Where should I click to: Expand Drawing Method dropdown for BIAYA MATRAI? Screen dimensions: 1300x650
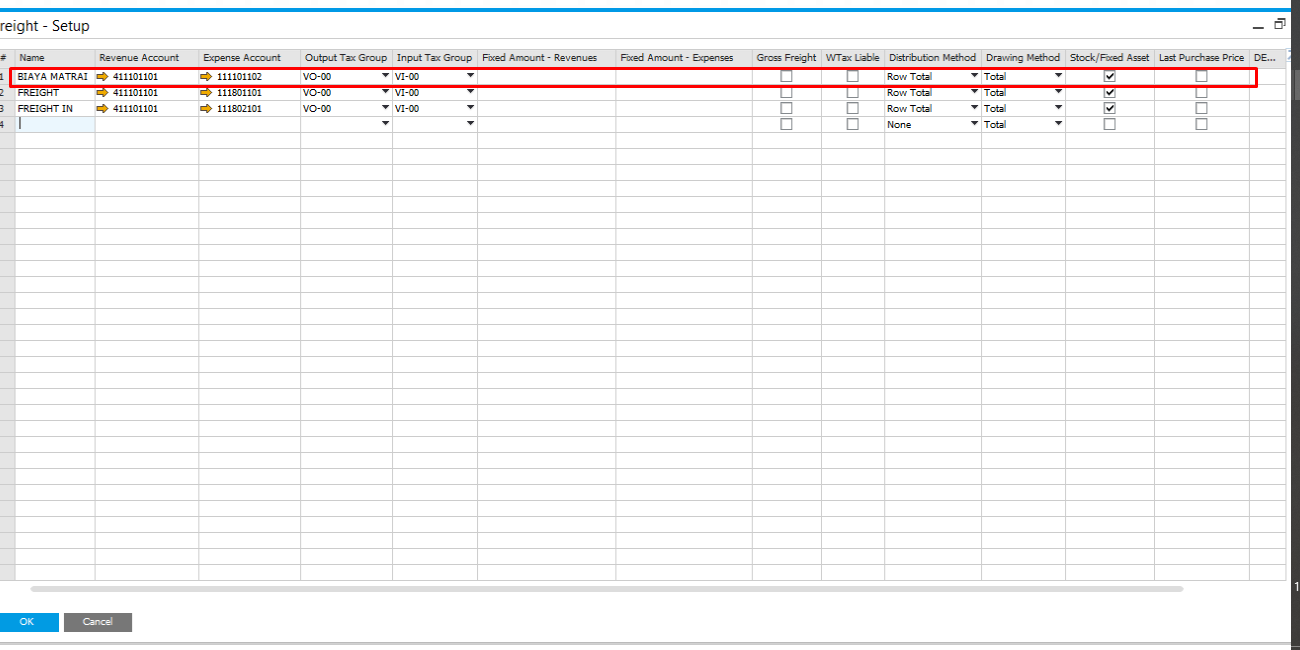tap(1058, 75)
